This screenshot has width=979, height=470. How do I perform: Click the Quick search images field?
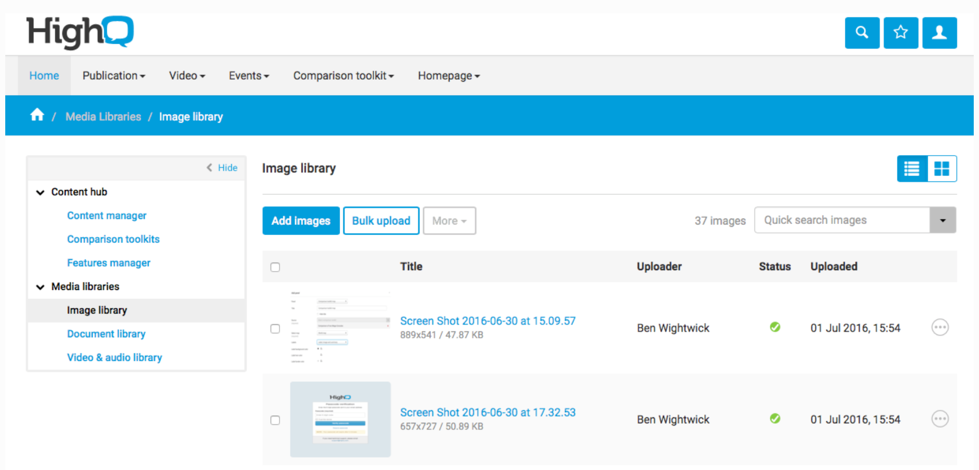tap(841, 220)
